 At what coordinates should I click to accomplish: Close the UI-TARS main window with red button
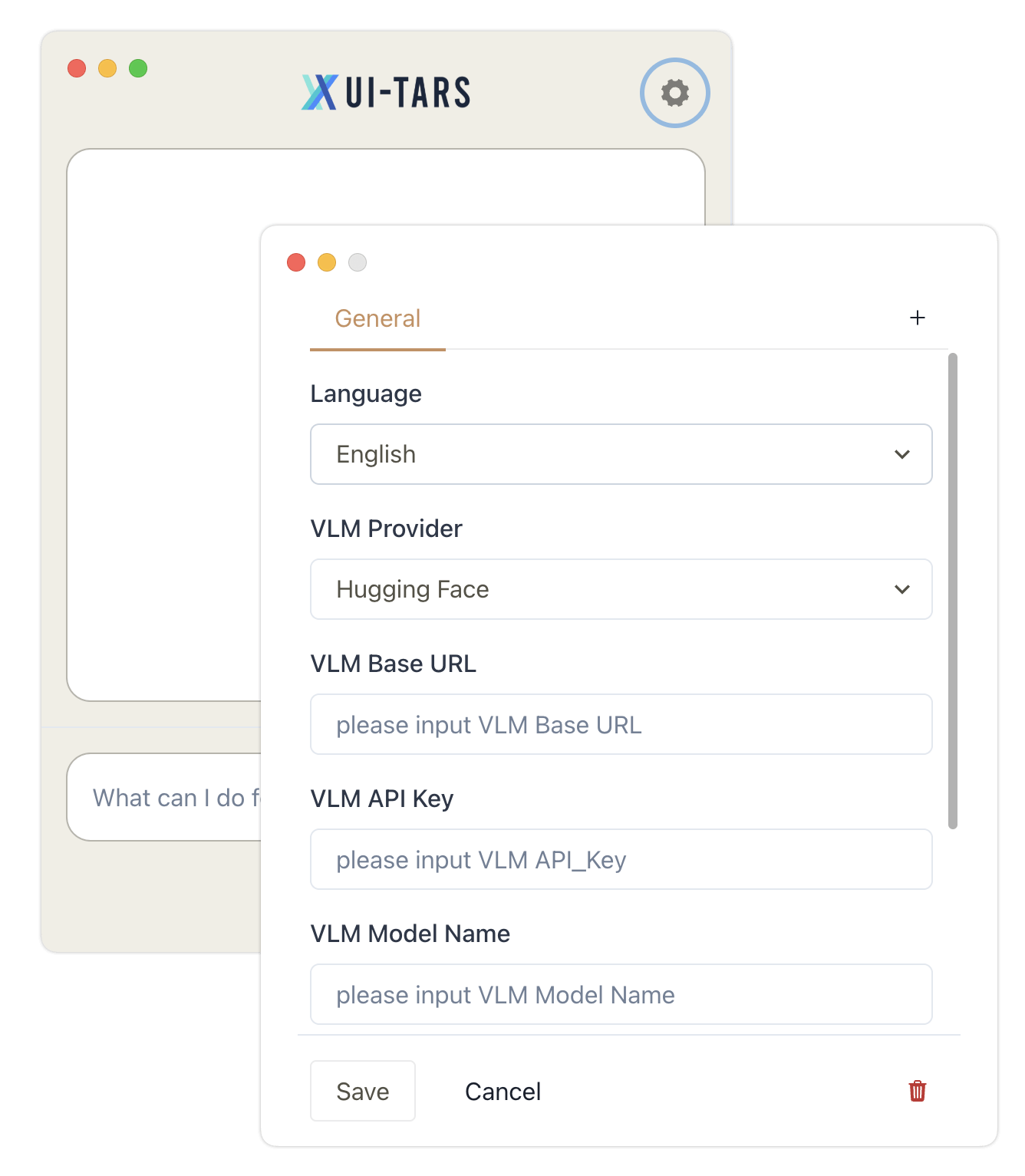[x=77, y=68]
